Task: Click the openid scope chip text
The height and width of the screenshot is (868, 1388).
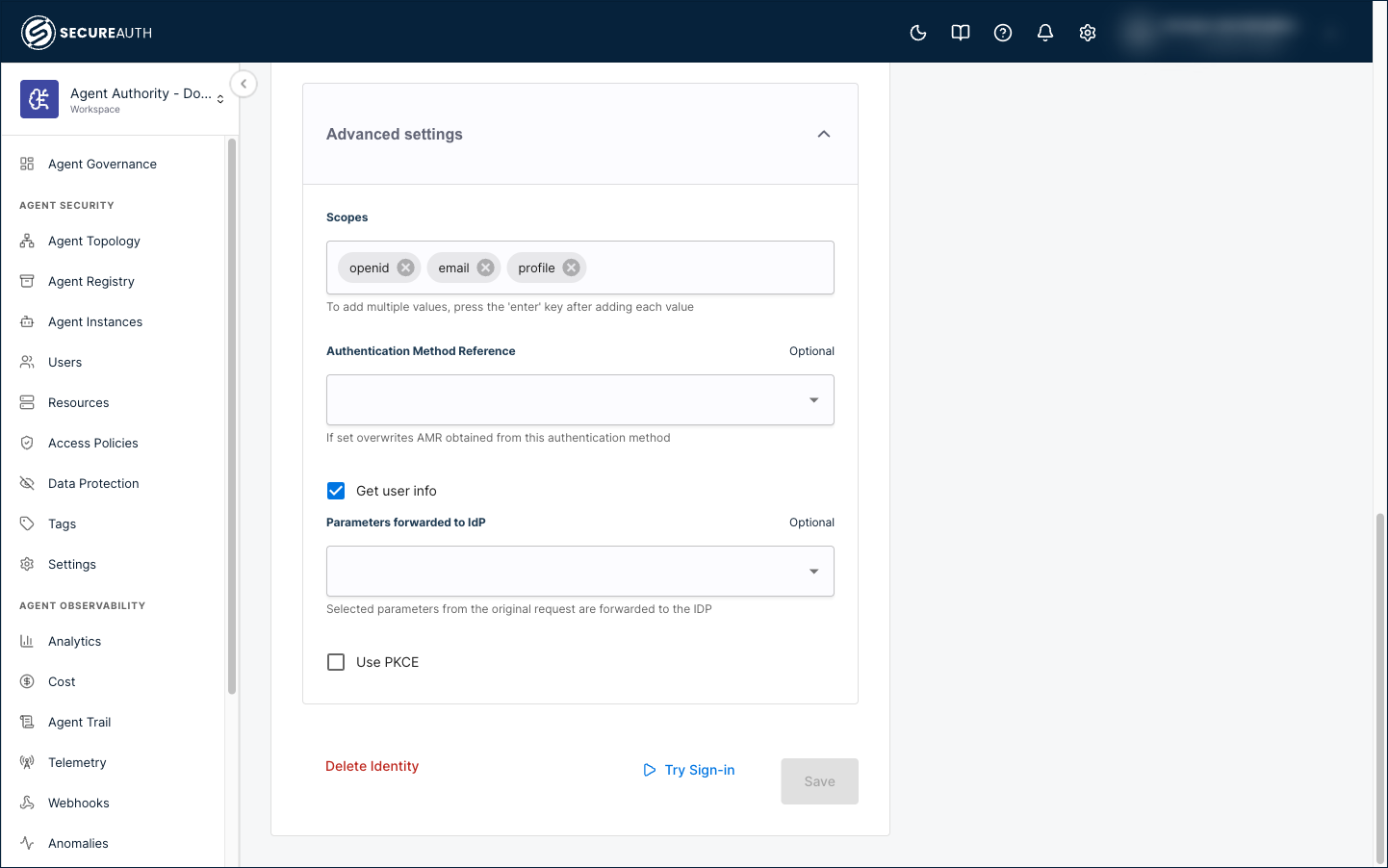Action: click(x=370, y=268)
